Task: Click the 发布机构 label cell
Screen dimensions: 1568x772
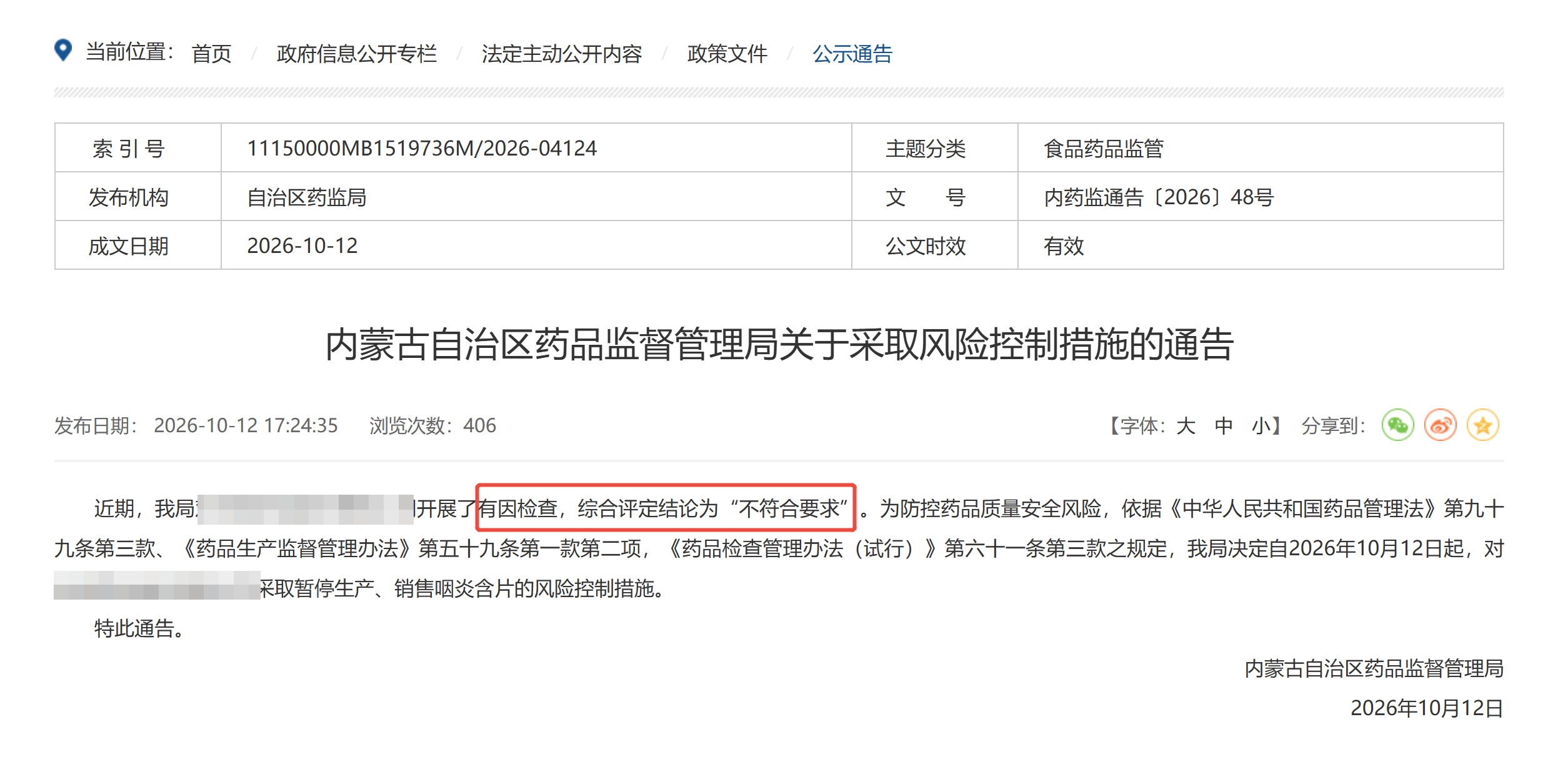Action: (138, 197)
